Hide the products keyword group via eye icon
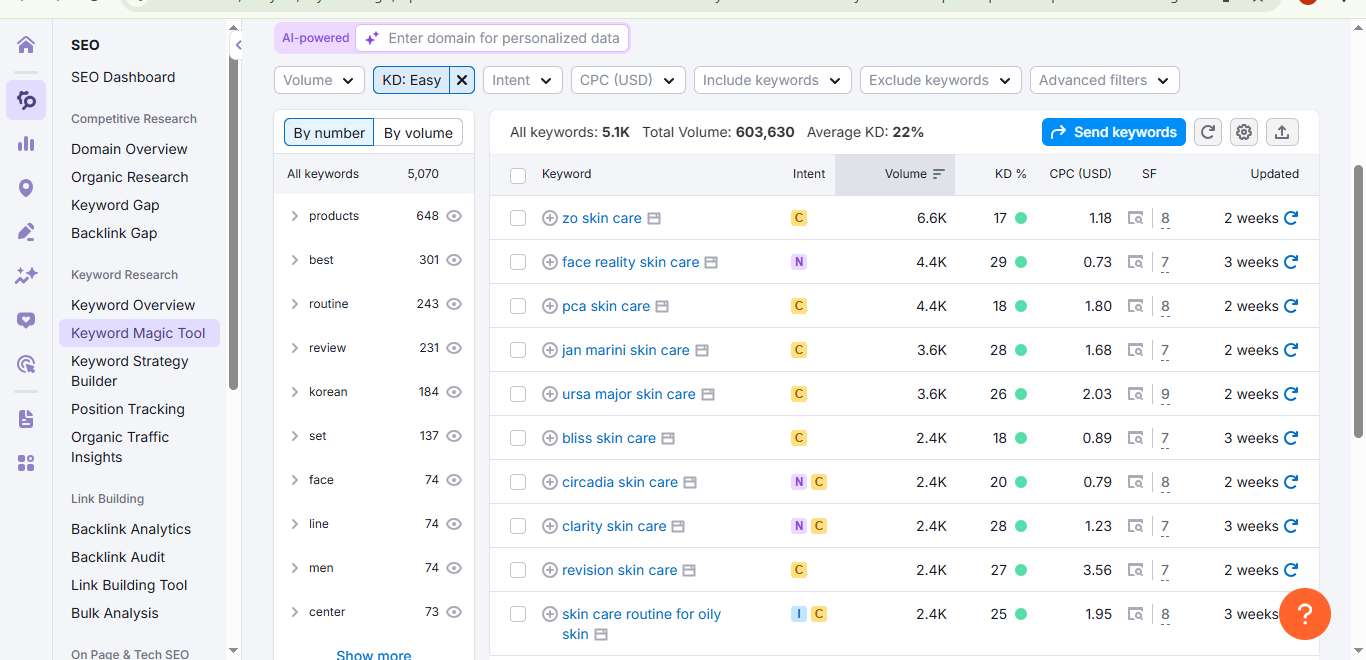 454,215
